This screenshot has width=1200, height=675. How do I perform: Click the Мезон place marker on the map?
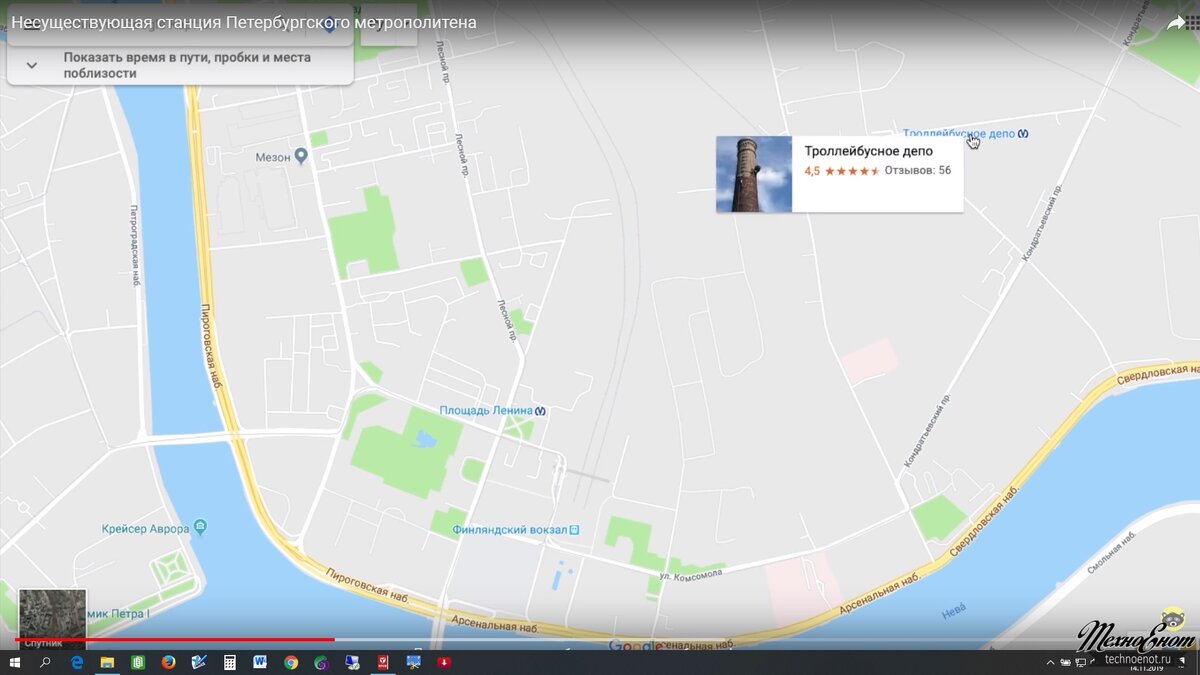pos(302,153)
